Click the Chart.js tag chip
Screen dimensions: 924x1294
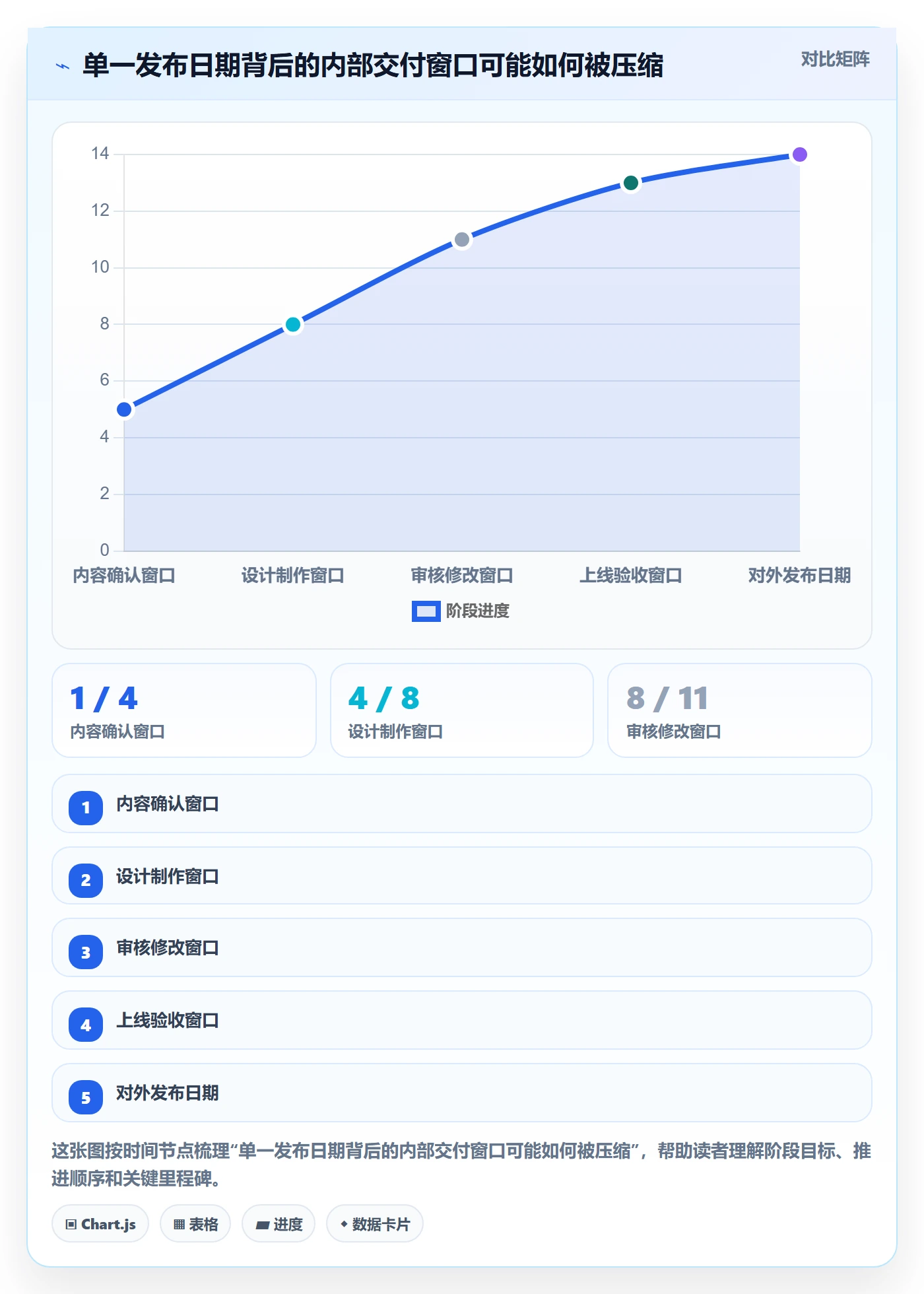[100, 1223]
